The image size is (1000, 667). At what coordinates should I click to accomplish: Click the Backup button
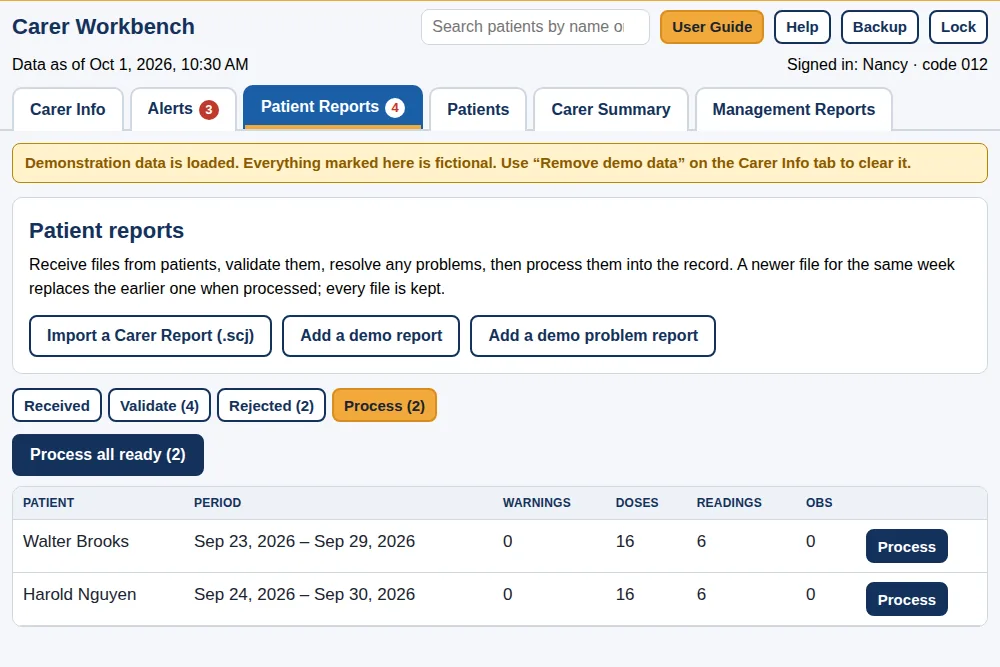tap(879, 27)
